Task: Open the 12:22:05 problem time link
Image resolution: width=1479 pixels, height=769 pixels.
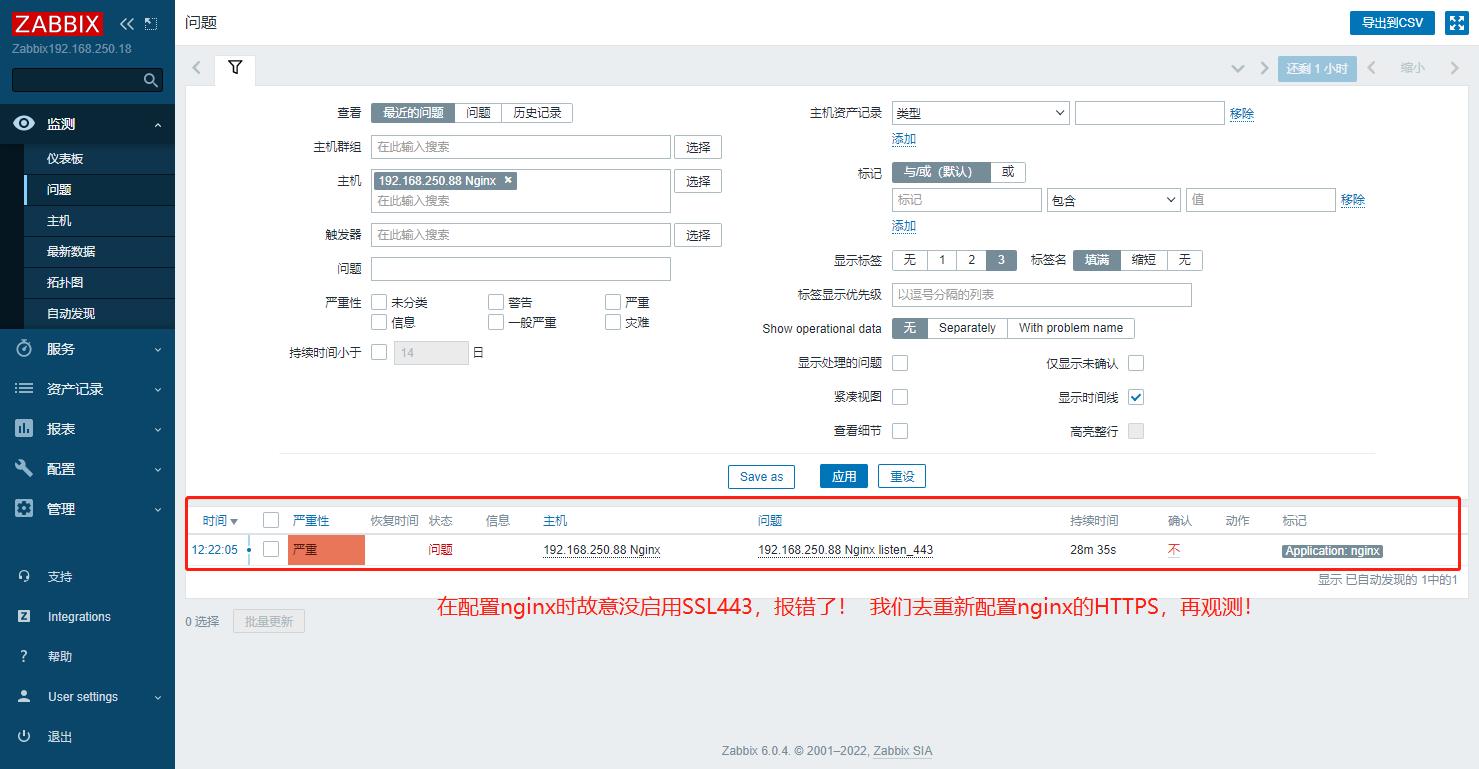Action: coord(215,550)
